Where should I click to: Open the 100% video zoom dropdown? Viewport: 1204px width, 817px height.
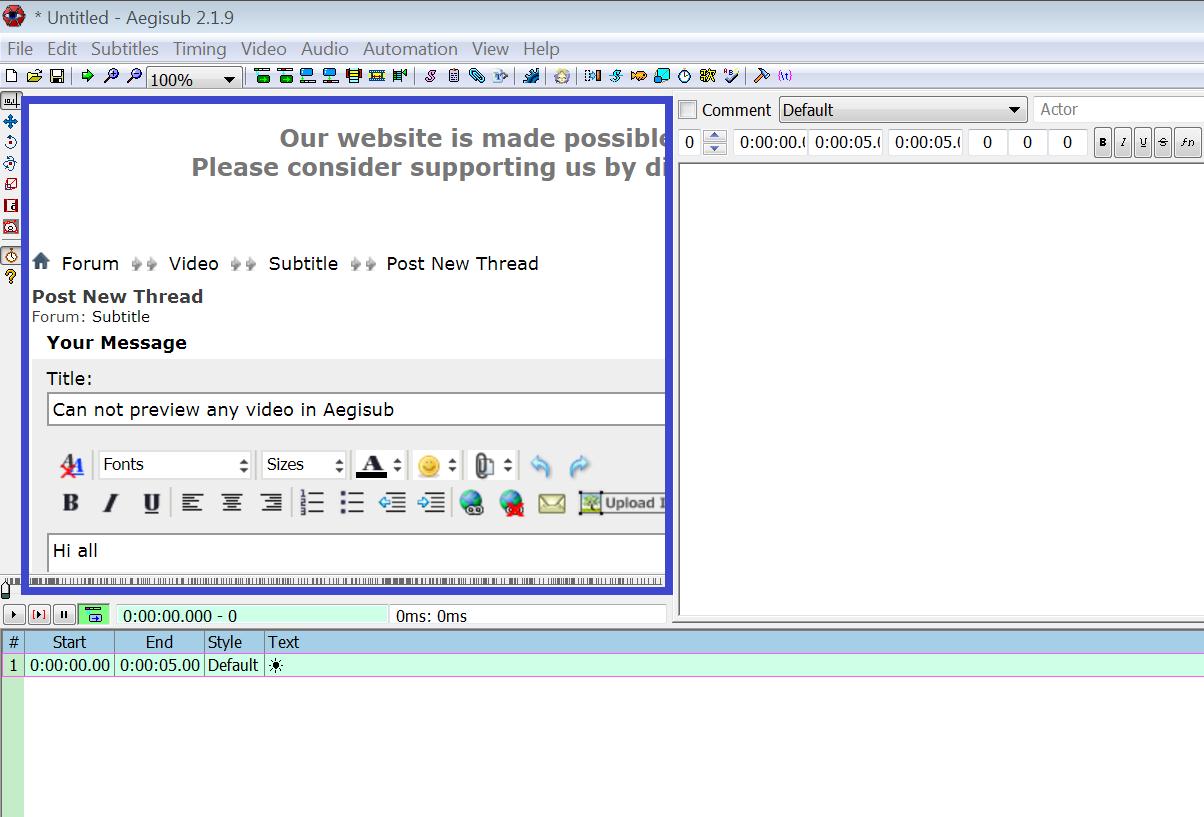[x=194, y=78]
